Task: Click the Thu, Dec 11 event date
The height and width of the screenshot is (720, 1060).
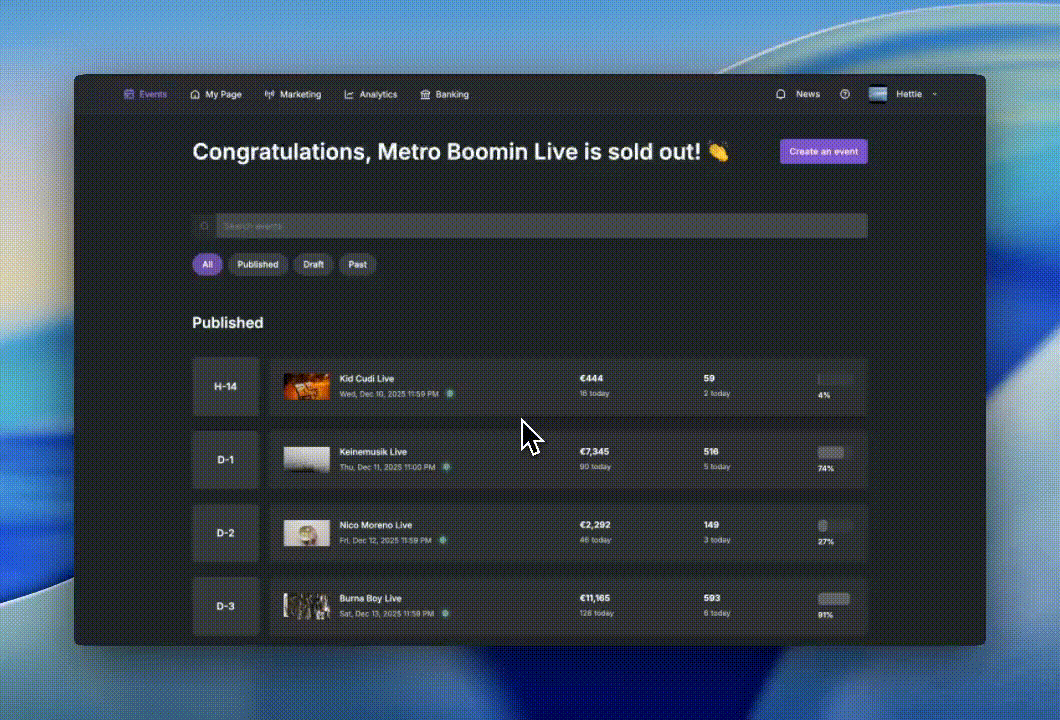Action: coord(387,467)
